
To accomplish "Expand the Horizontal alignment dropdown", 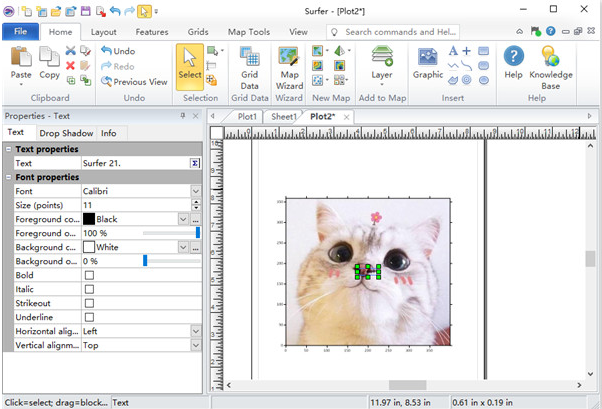I will [195, 330].
